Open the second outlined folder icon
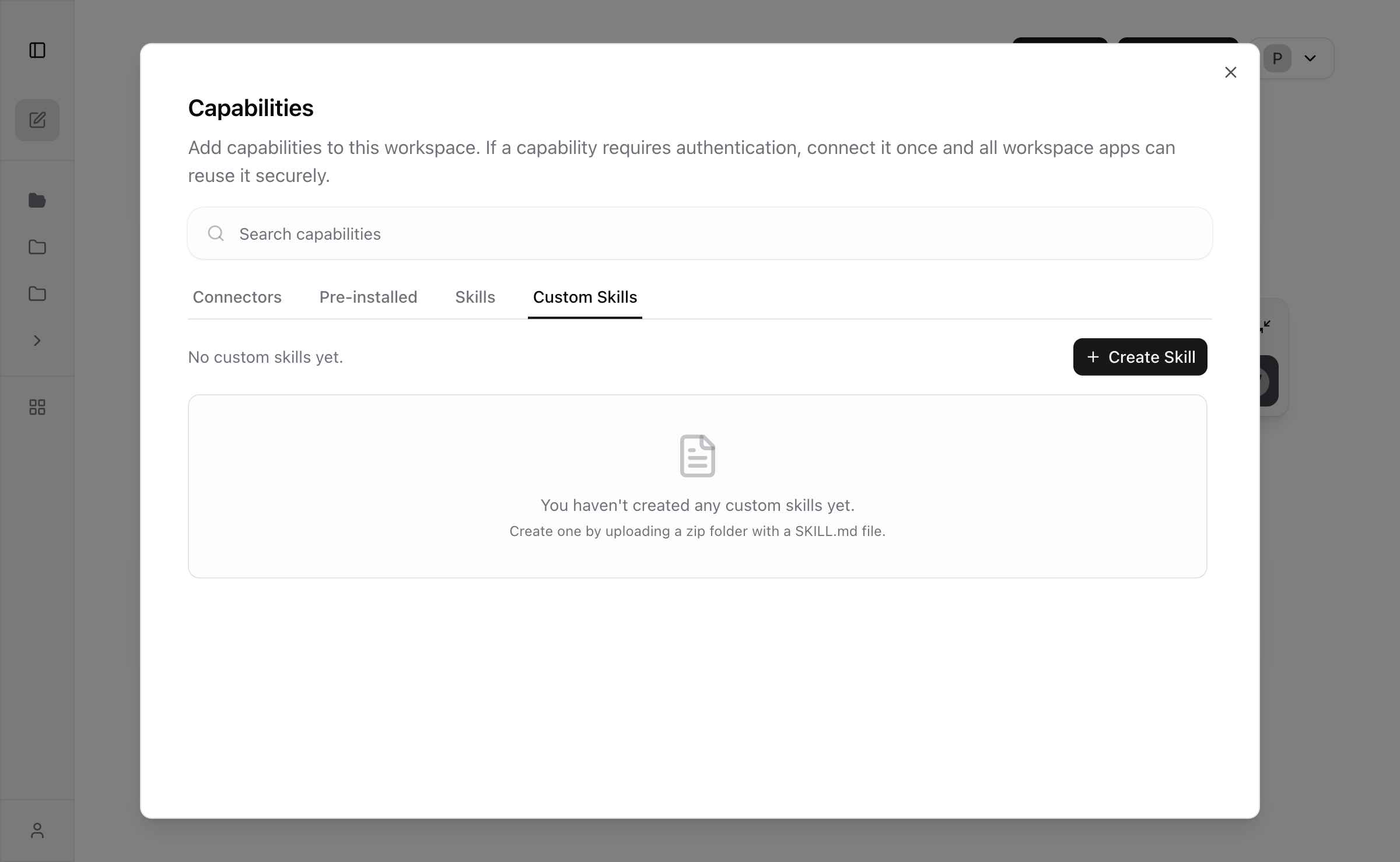1400x862 pixels. (37, 247)
